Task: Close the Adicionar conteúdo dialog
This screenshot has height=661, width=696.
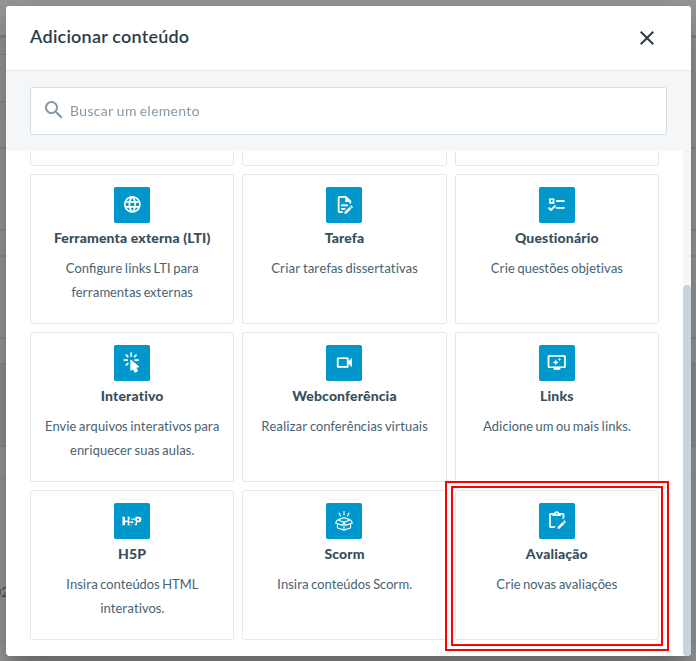Action: [647, 38]
